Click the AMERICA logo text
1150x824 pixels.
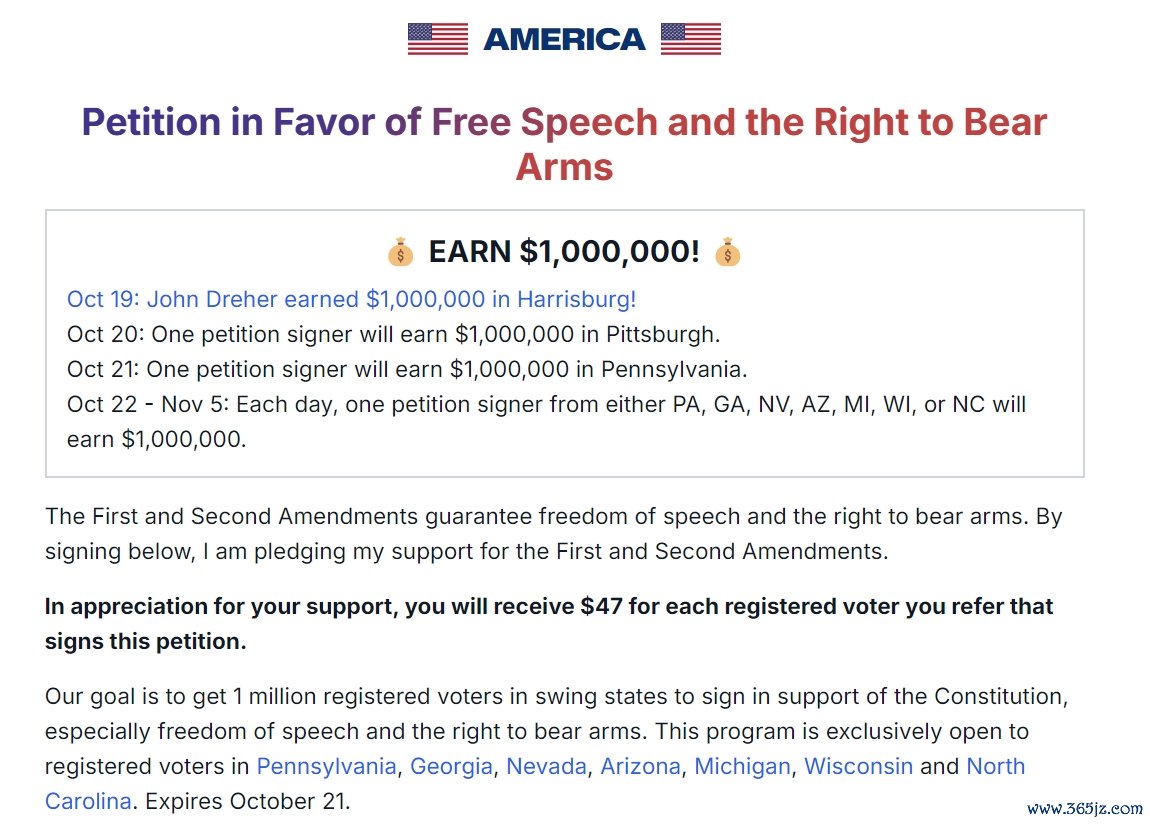coord(564,40)
